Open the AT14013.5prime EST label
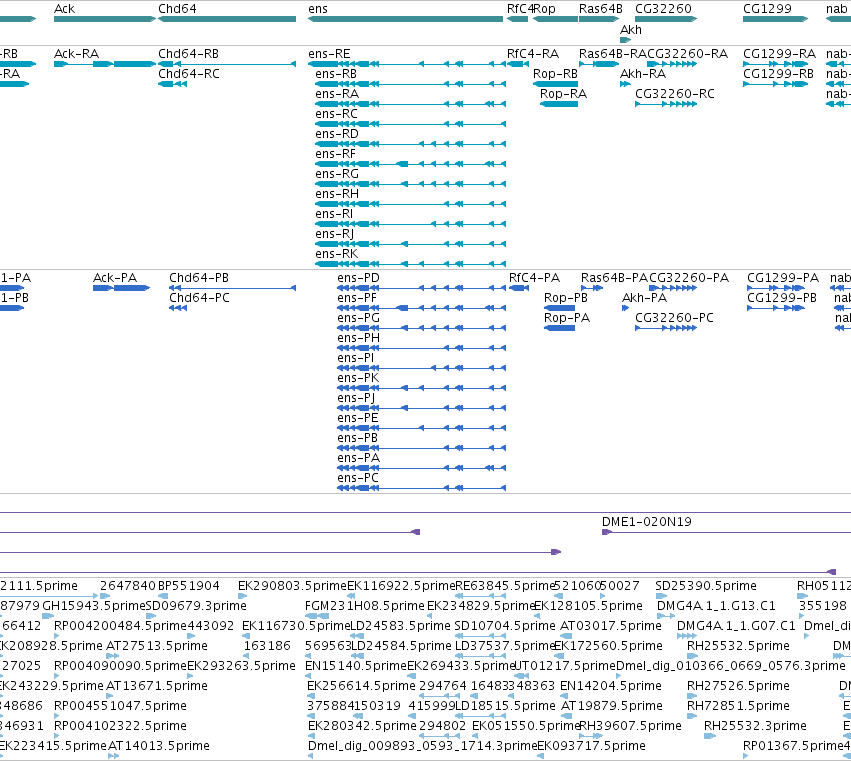 click(158, 746)
